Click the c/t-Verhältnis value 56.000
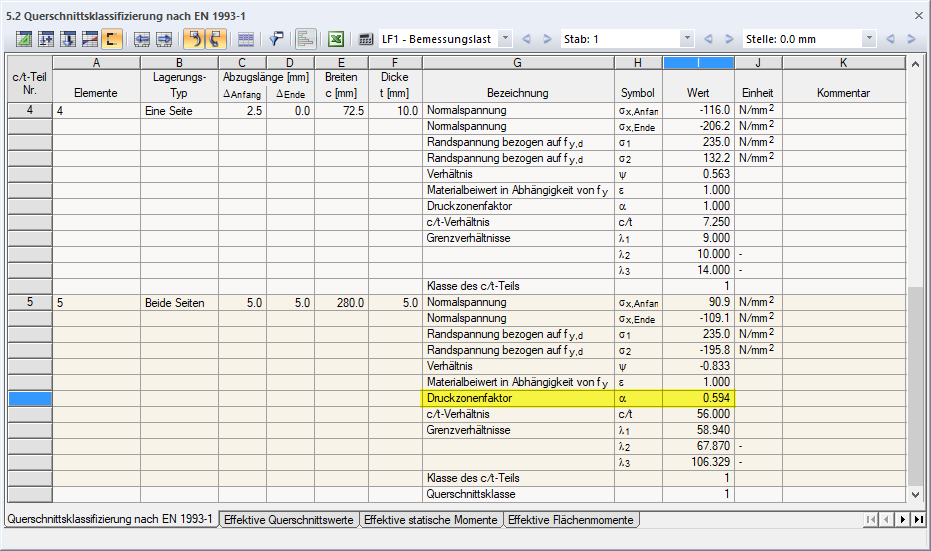This screenshot has height=551, width=931. (698, 414)
